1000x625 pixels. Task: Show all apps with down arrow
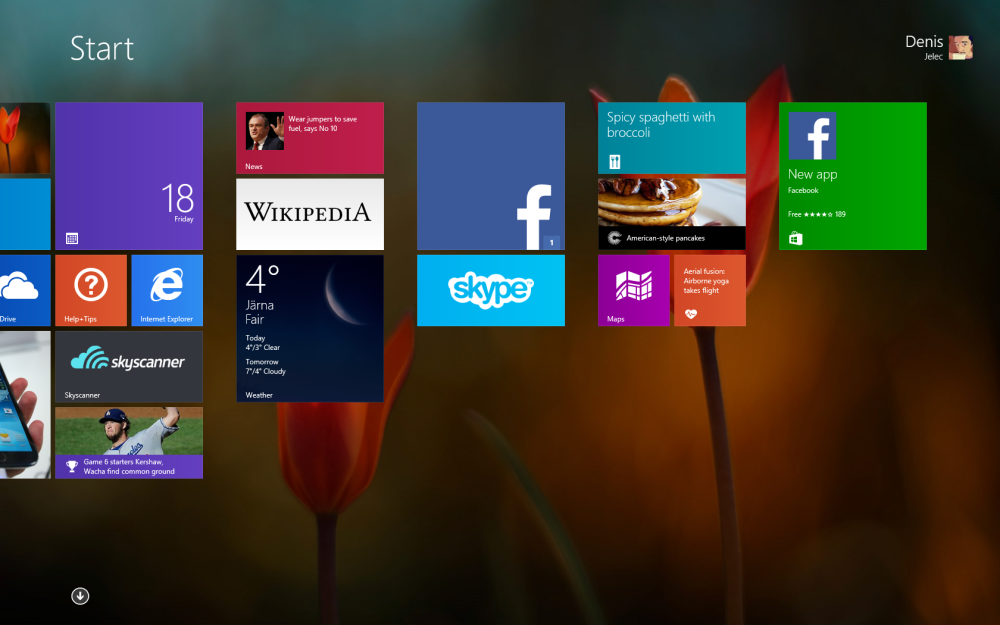(x=80, y=596)
